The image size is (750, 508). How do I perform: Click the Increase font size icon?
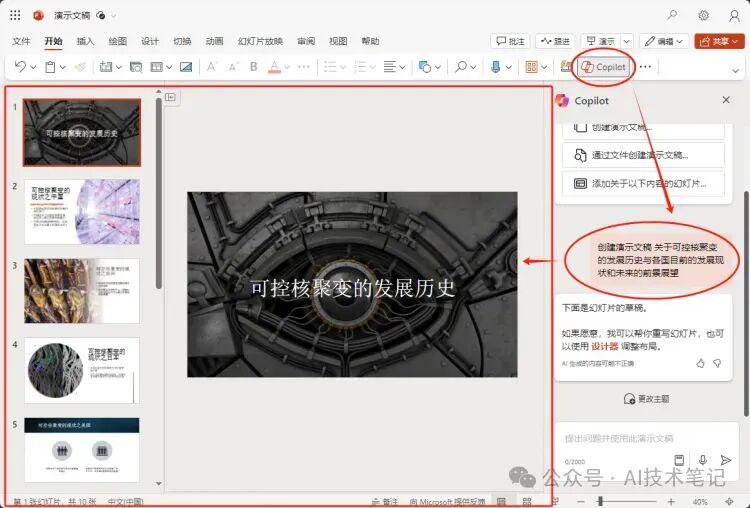211,67
